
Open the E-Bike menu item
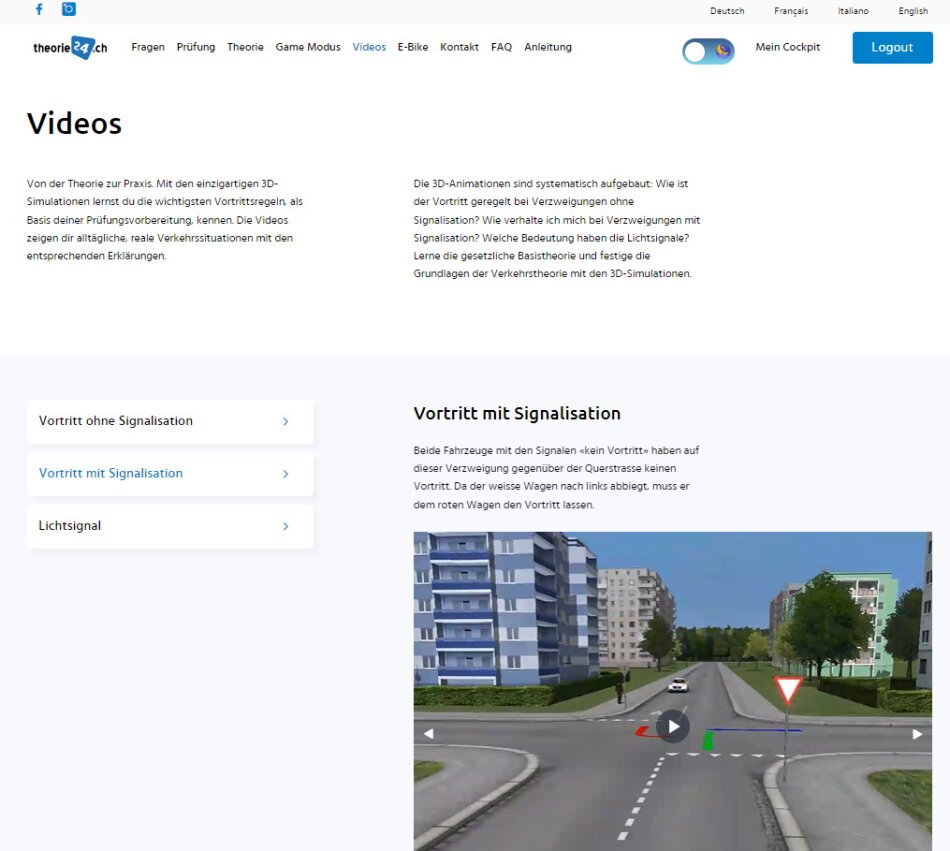[x=413, y=47]
